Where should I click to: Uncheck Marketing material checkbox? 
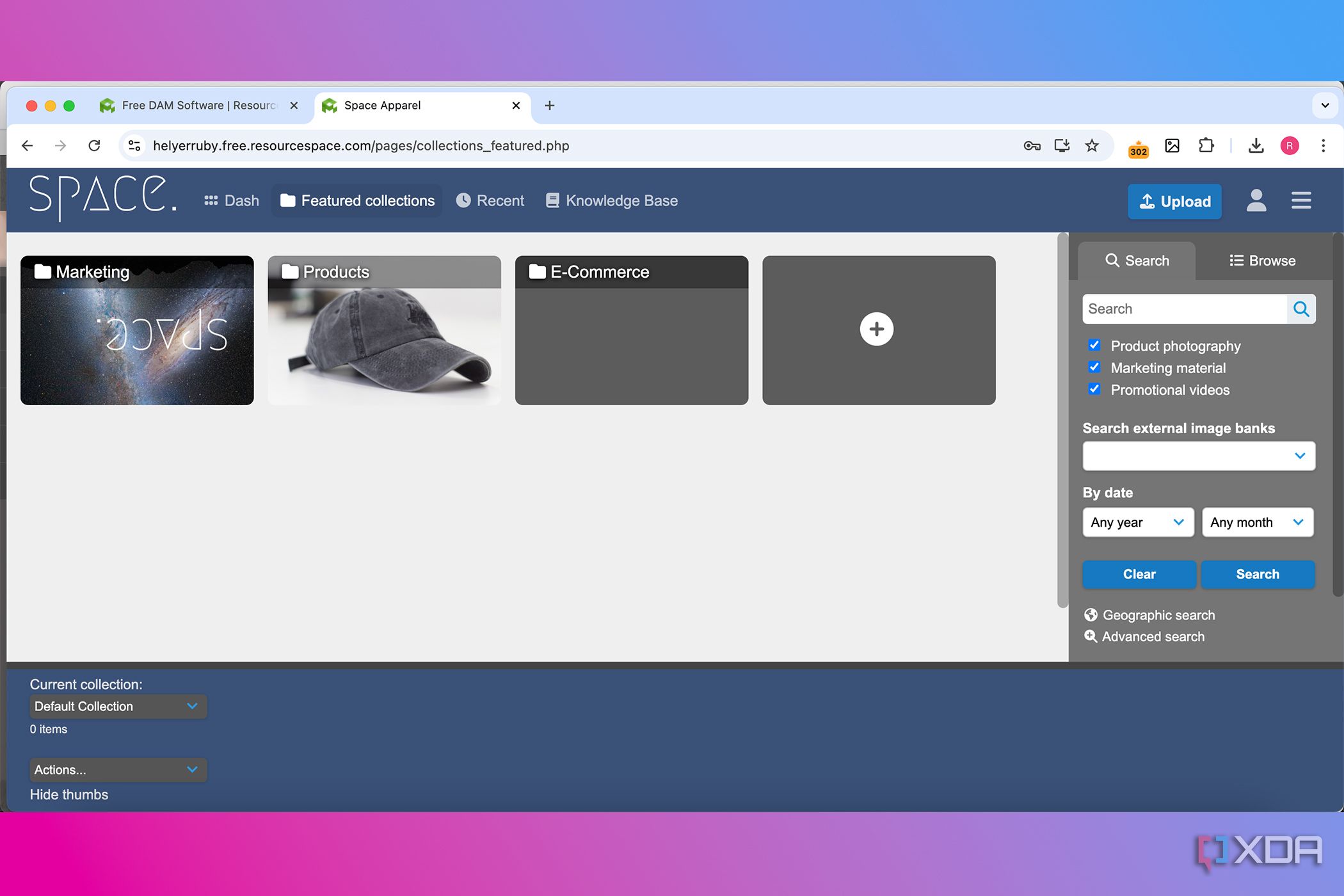point(1094,367)
